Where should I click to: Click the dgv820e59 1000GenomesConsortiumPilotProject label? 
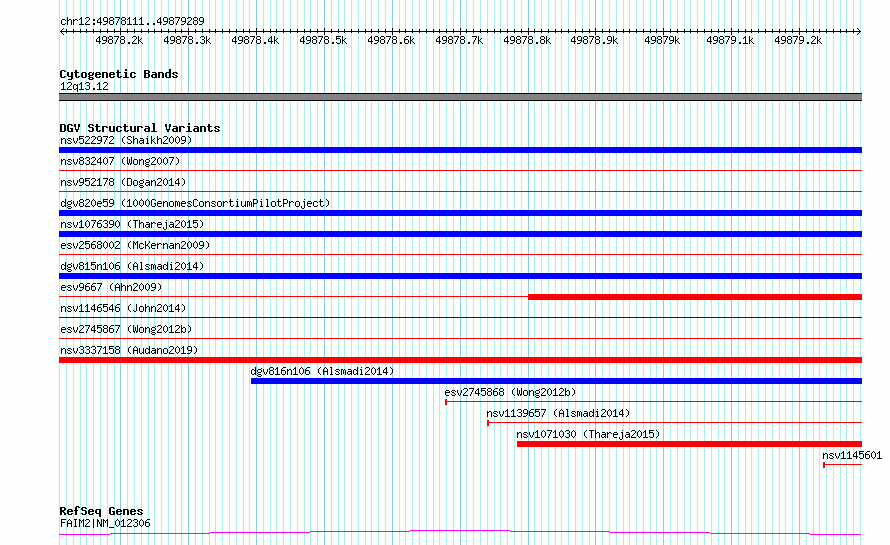195,203
